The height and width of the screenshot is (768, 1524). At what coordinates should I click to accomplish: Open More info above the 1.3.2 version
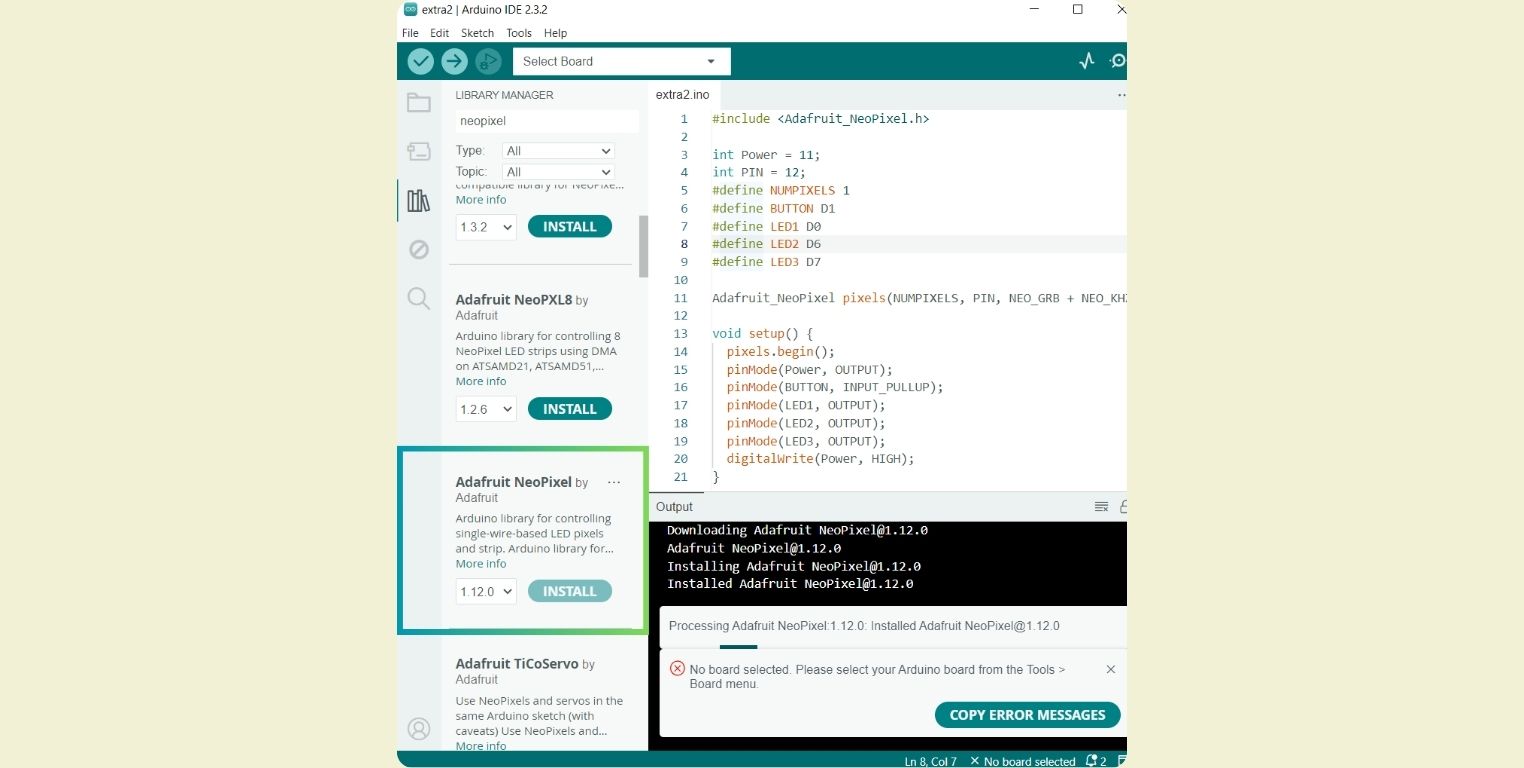click(x=481, y=199)
